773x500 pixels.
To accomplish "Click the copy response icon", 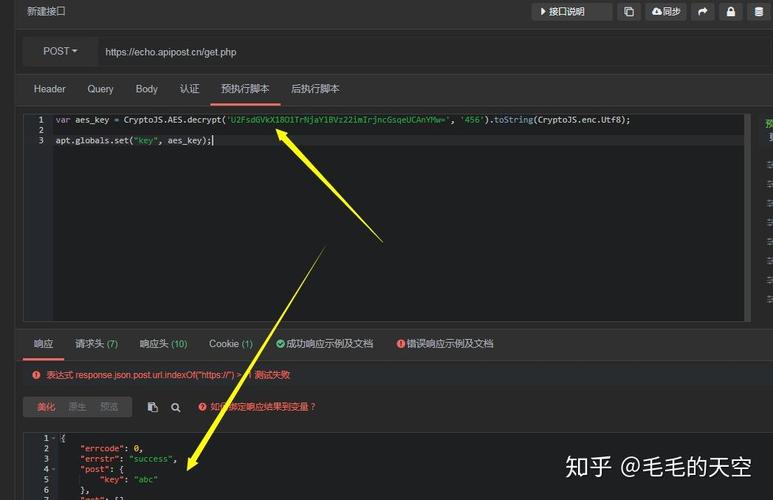I will [153, 407].
